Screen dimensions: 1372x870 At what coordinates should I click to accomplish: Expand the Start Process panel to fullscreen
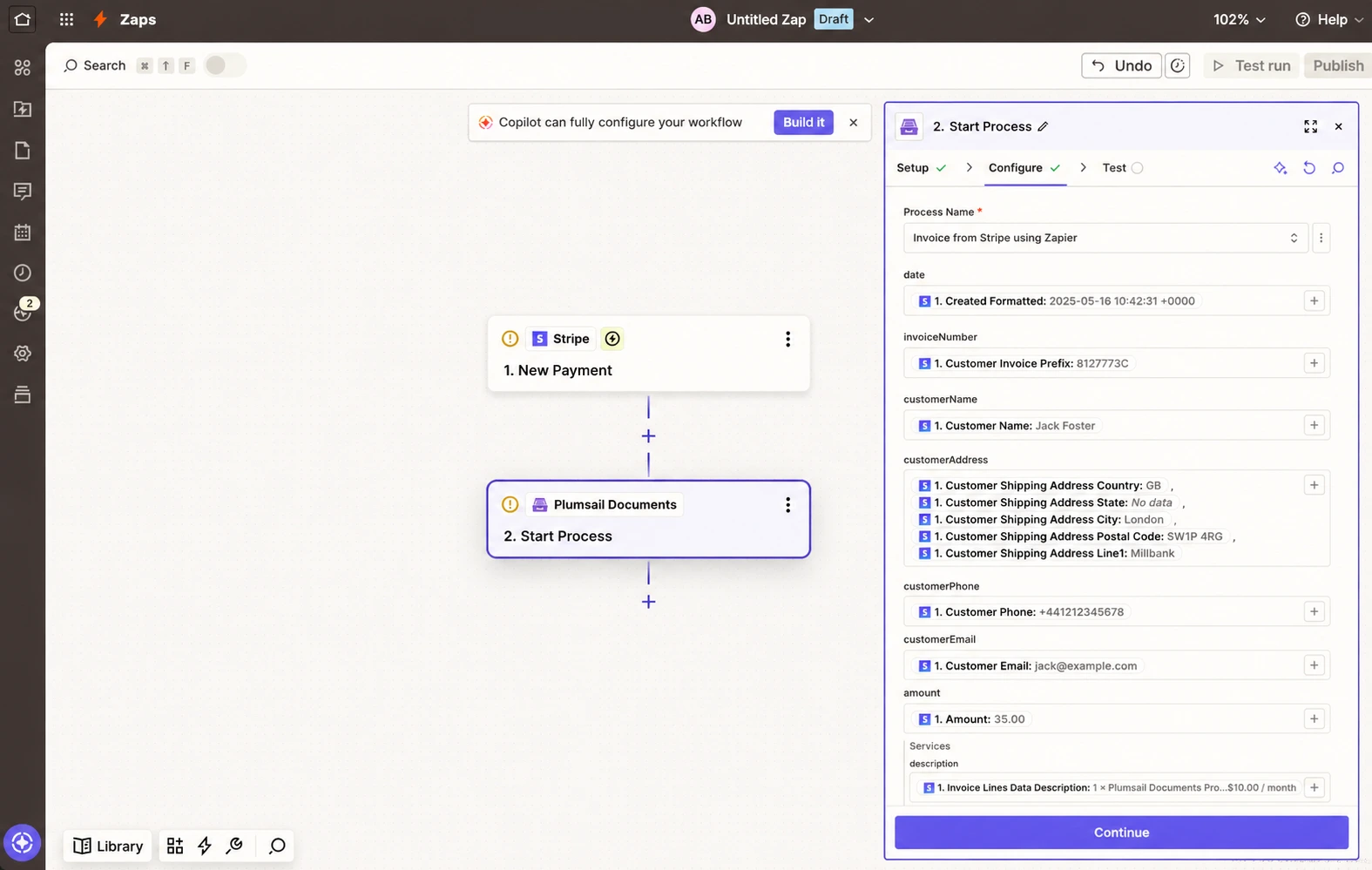pos(1310,126)
